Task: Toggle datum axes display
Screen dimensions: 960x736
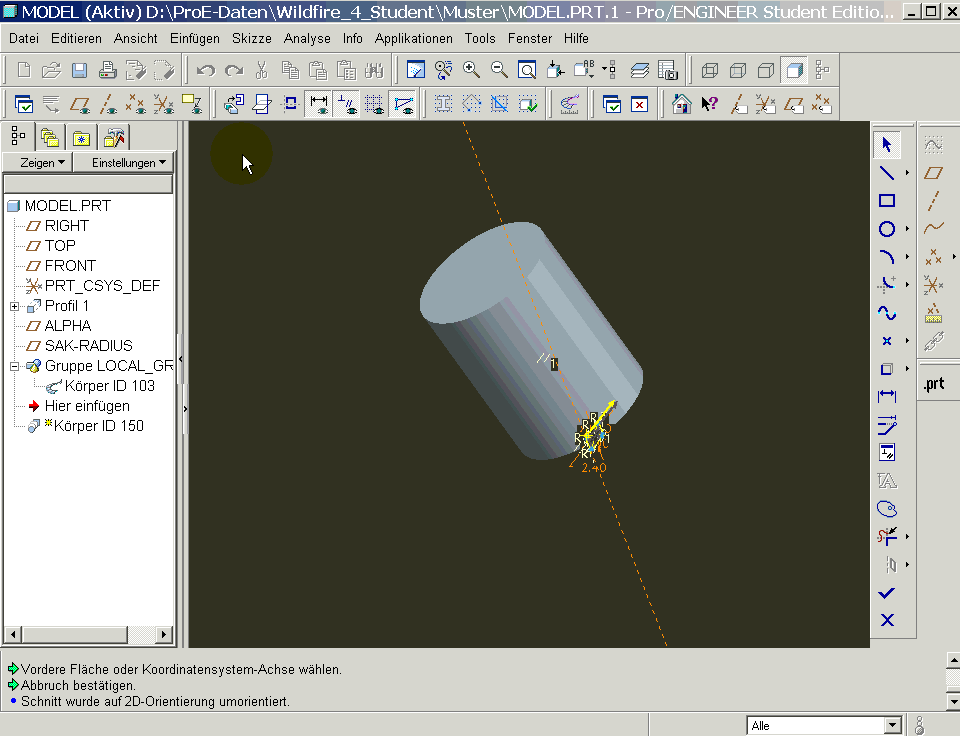Action: pos(108,104)
